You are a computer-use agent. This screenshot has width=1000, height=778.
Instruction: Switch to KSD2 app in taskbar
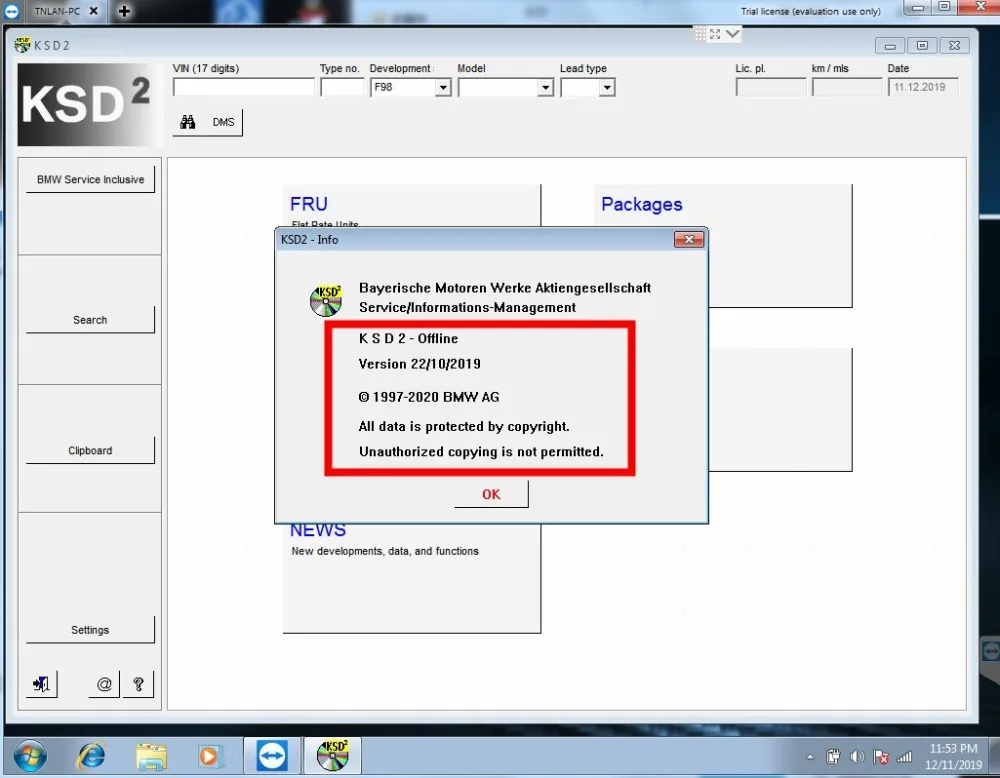(x=332, y=756)
